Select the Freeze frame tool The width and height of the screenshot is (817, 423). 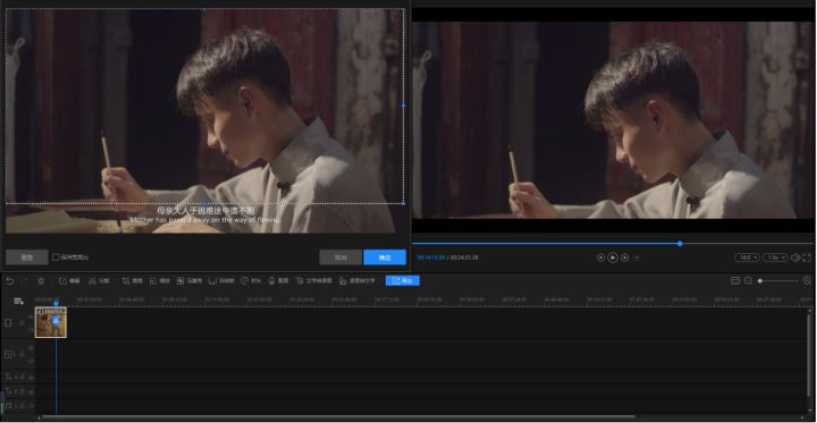coord(221,281)
